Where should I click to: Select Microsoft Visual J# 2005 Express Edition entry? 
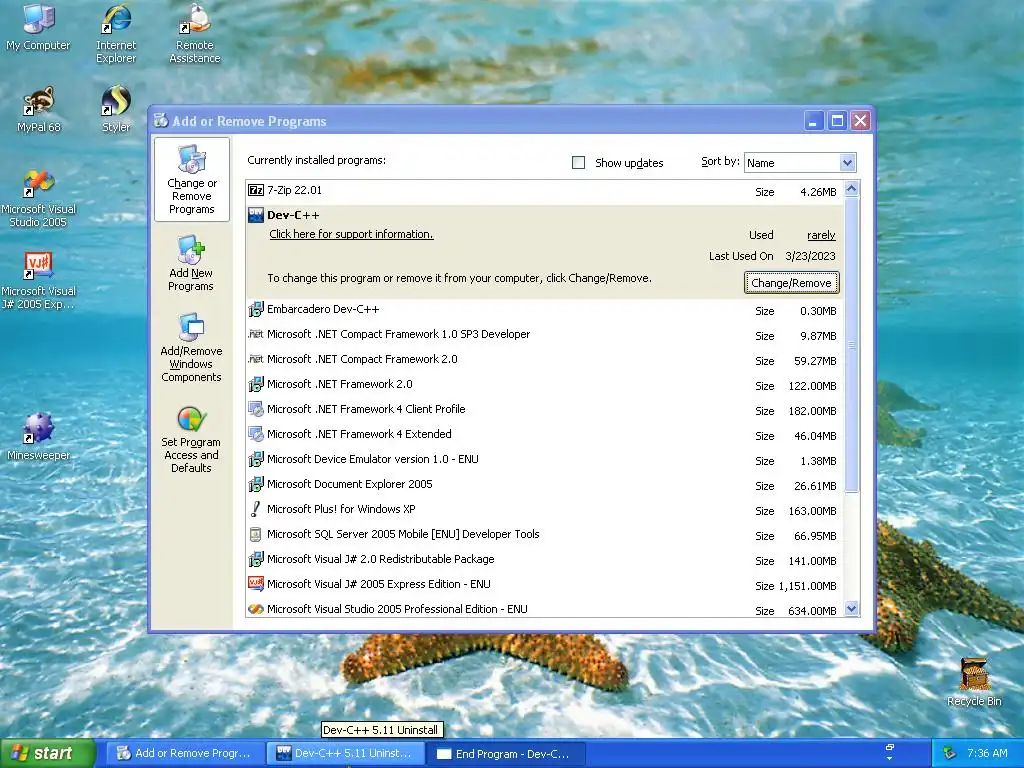[x=379, y=584]
